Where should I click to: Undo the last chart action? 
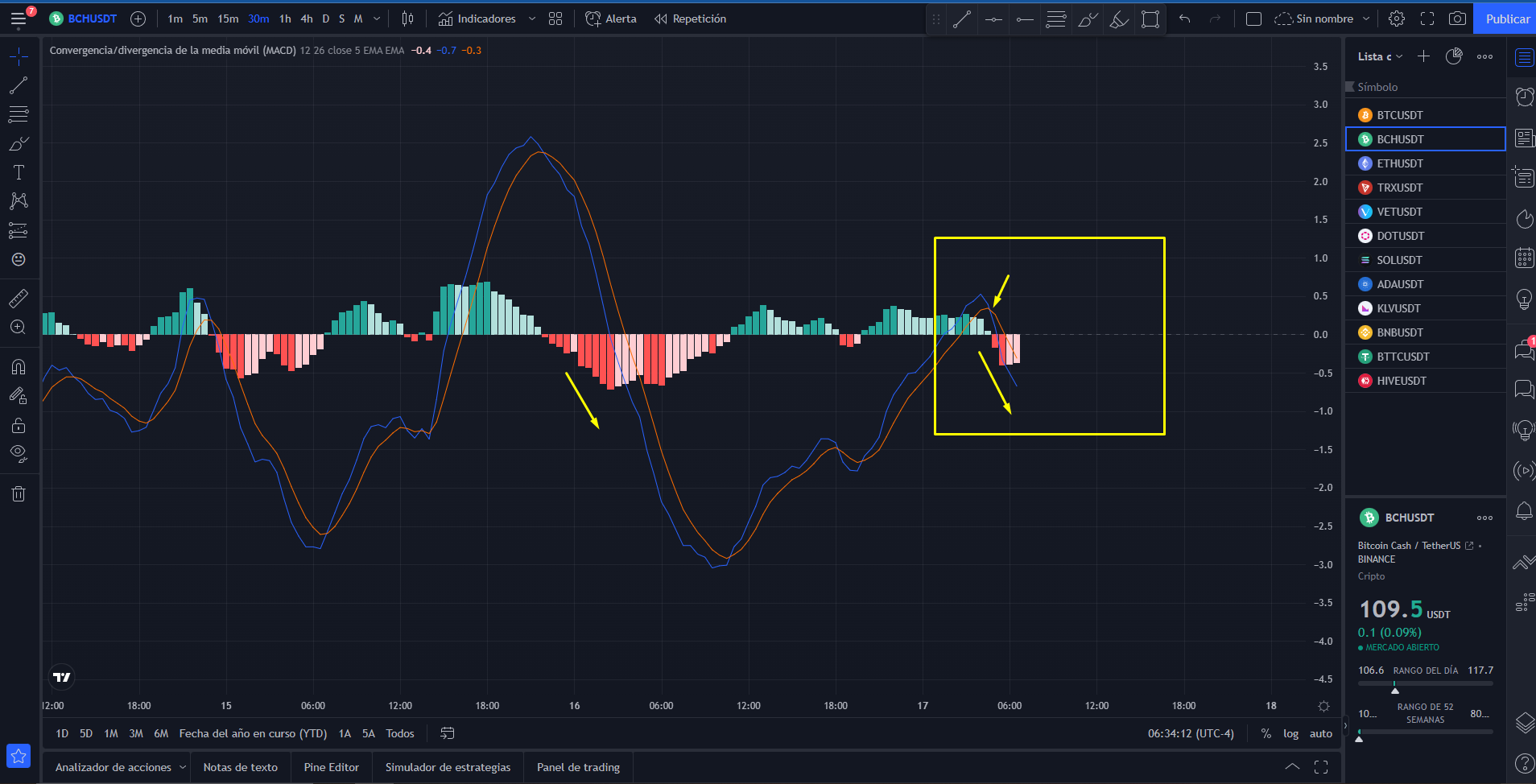tap(1184, 19)
